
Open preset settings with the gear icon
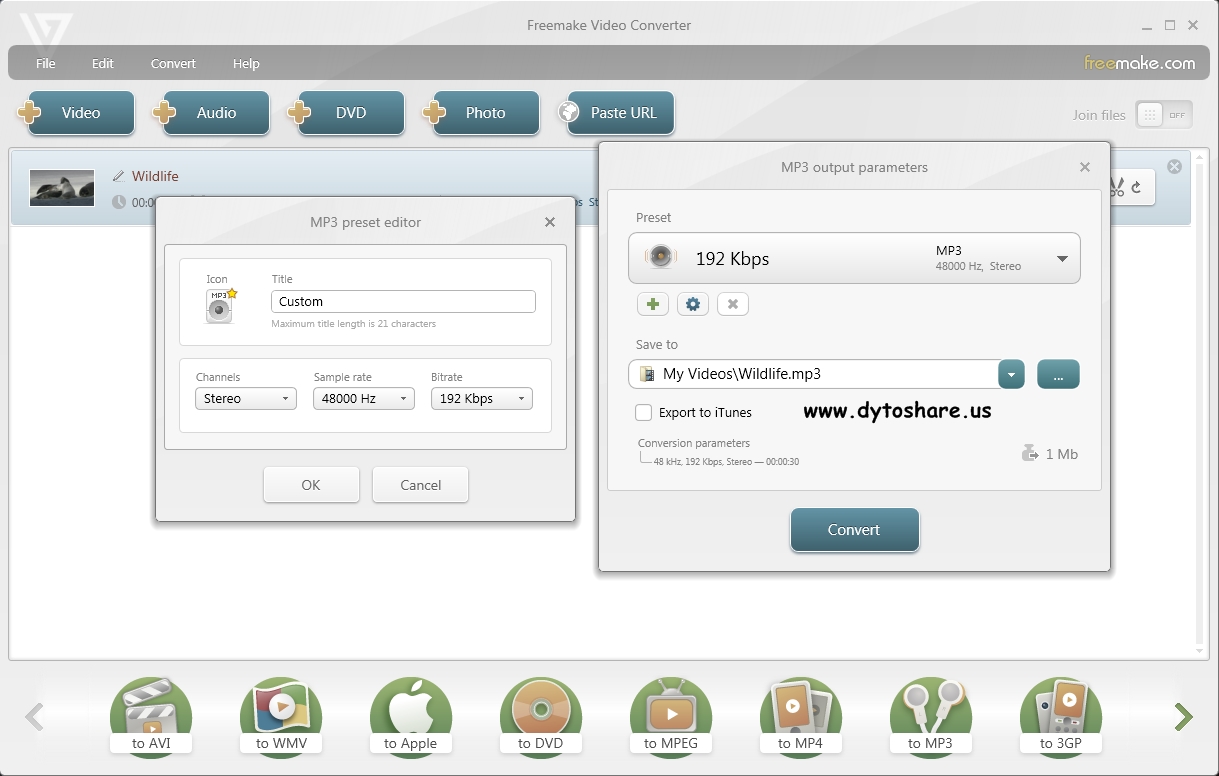tap(692, 303)
